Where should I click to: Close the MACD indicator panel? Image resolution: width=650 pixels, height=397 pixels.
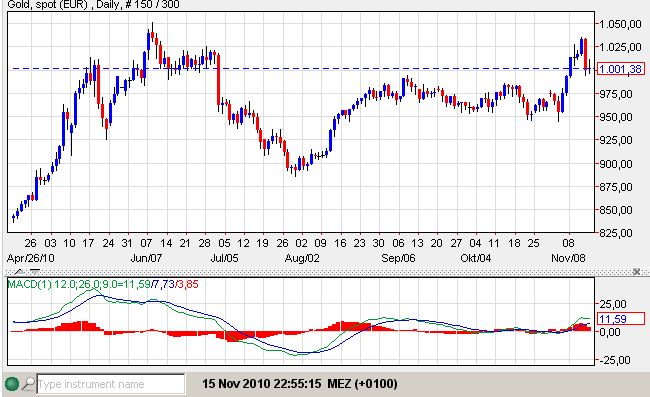pos(637,272)
